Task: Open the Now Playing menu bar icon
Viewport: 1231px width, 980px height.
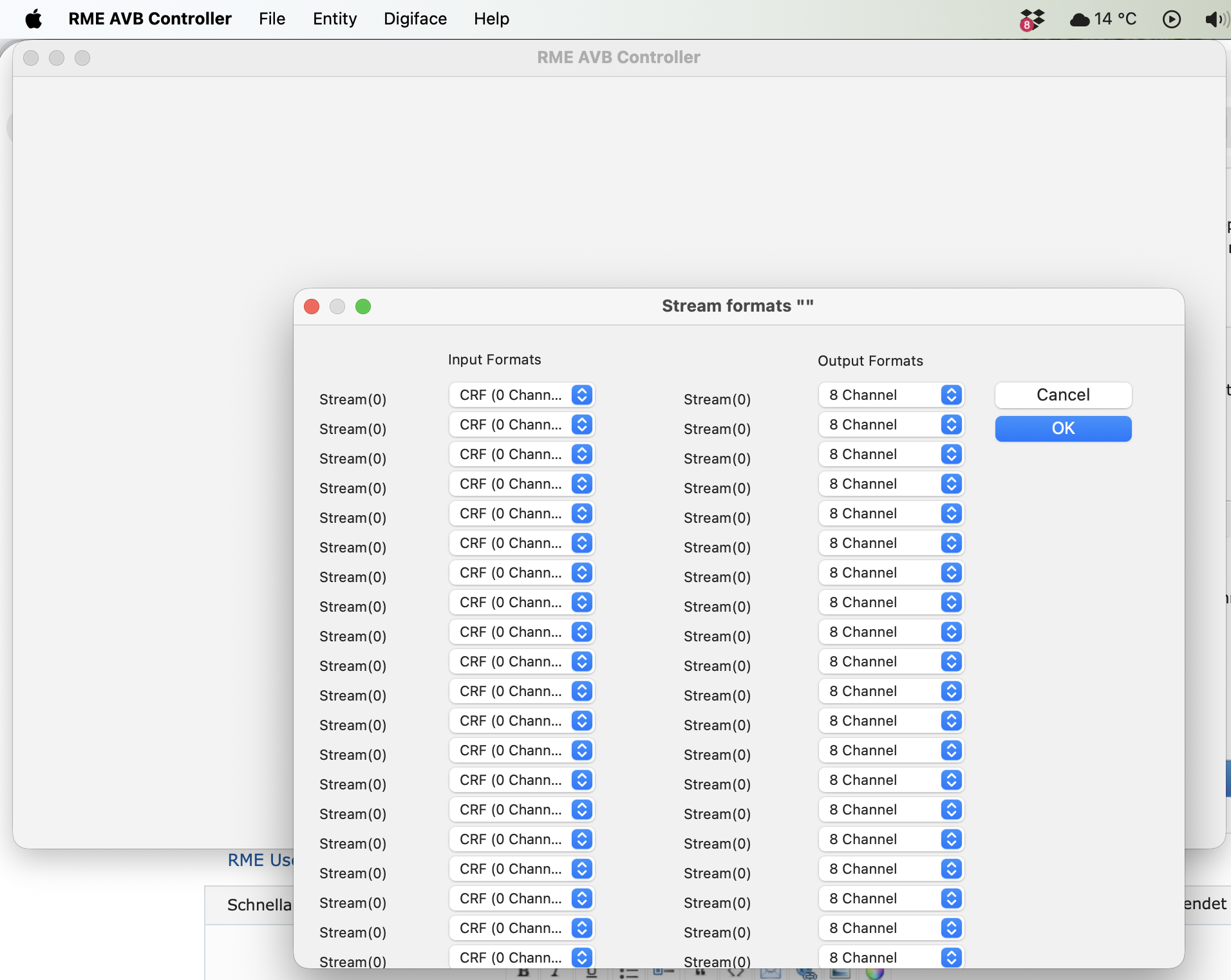Action: (1171, 19)
